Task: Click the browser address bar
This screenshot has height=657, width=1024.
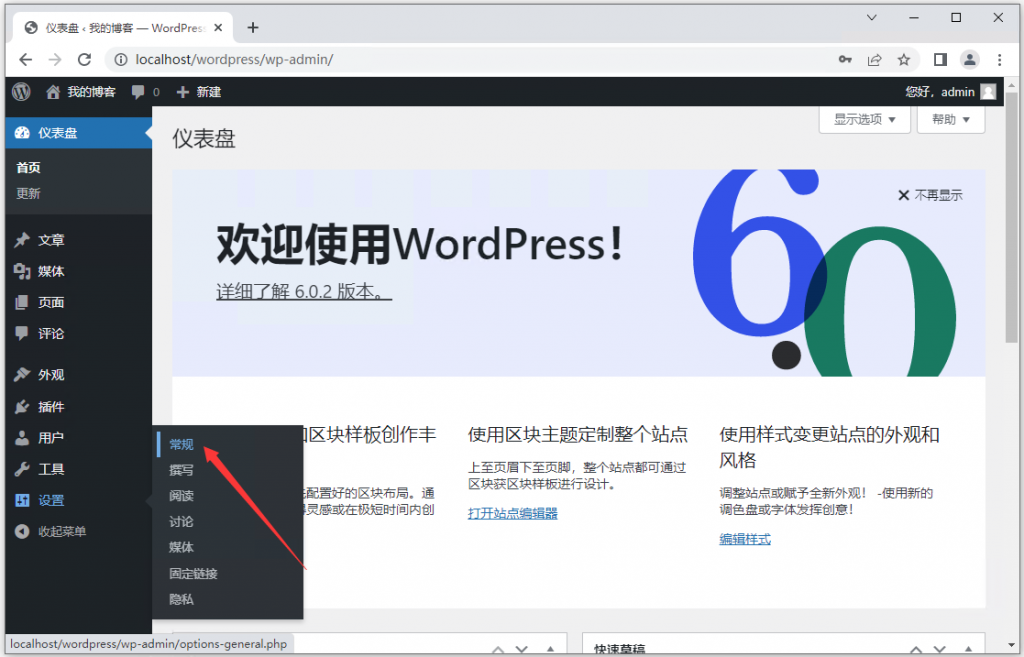Action: [400, 59]
